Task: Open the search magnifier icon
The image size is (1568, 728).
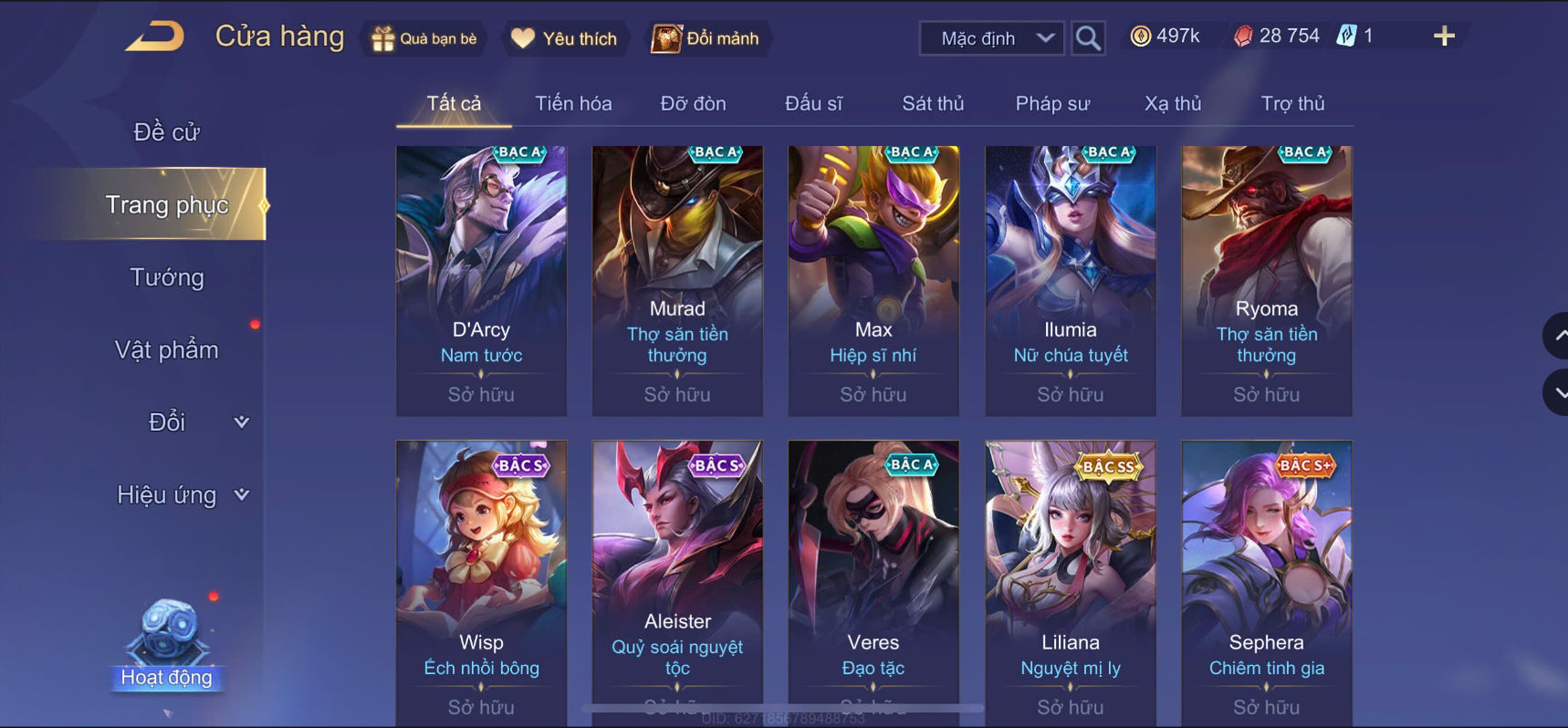Action: click(1088, 38)
